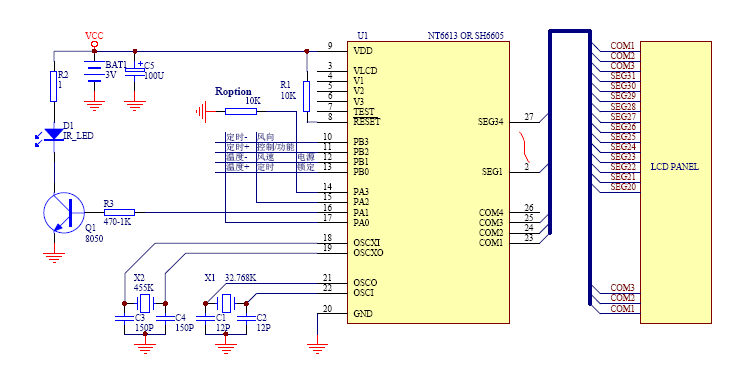Select the Roption 10K resistor symbol
The image size is (736, 368).
tap(241, 111)
